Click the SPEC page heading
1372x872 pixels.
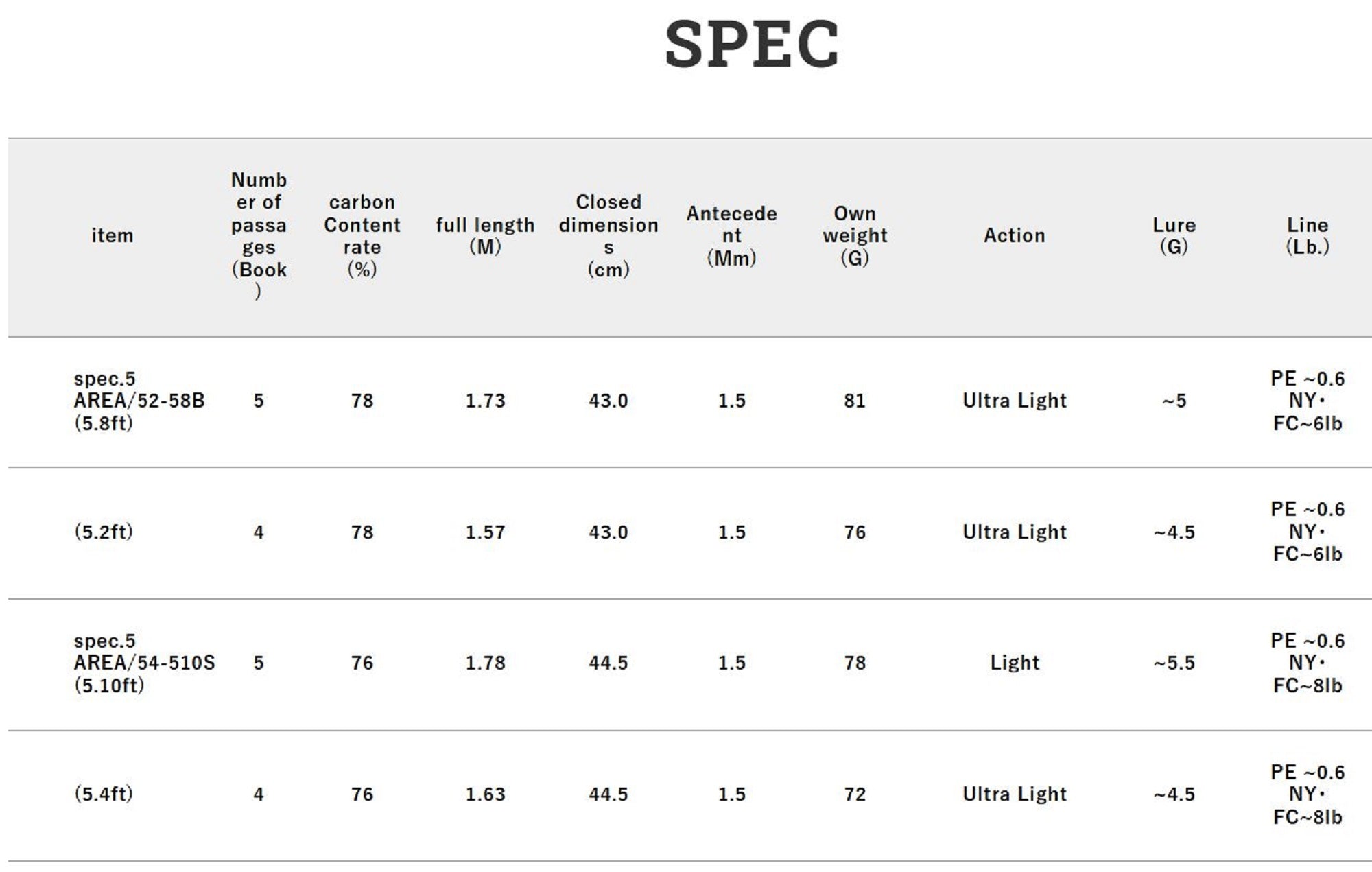coord(752,45)
